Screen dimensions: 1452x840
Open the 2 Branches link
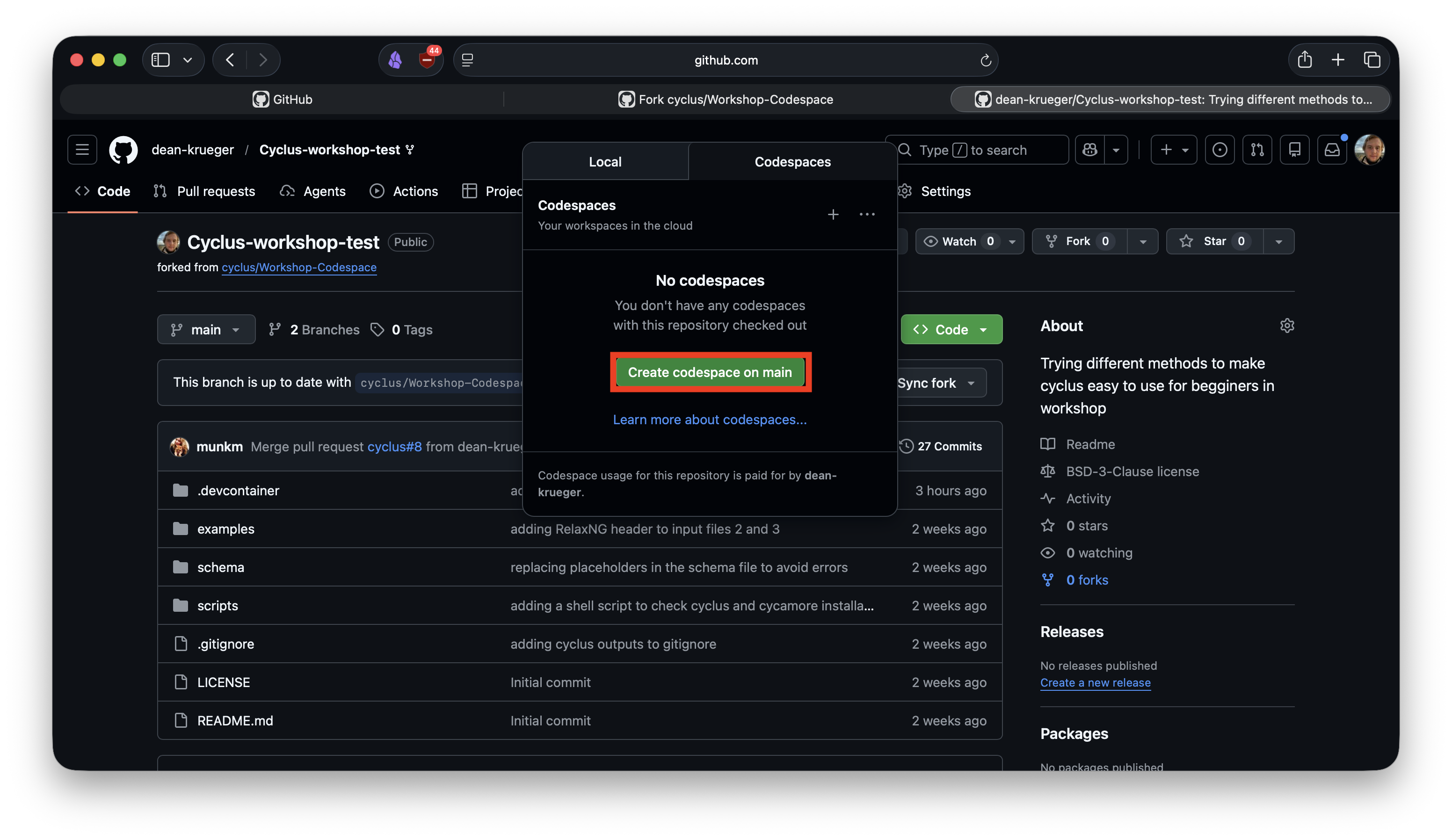(314, 330)
